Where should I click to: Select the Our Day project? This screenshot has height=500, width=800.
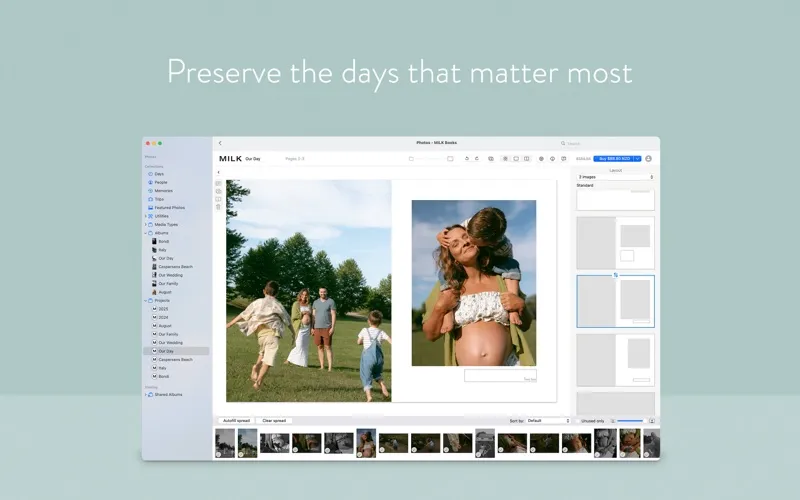[x=177, y=352]
